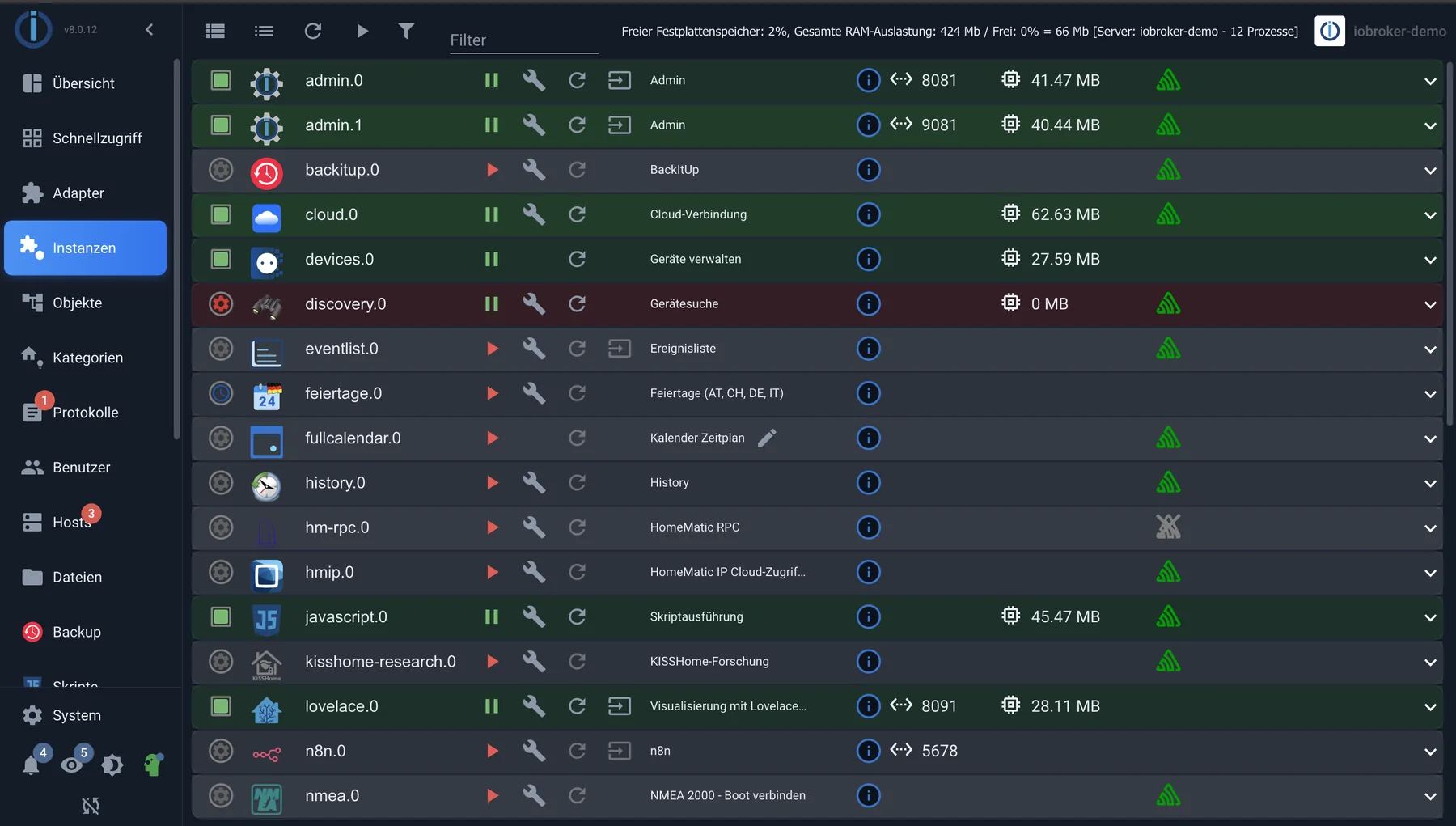
Task: Expand the history.0 row details
Action: click(x=1430, y=484)
